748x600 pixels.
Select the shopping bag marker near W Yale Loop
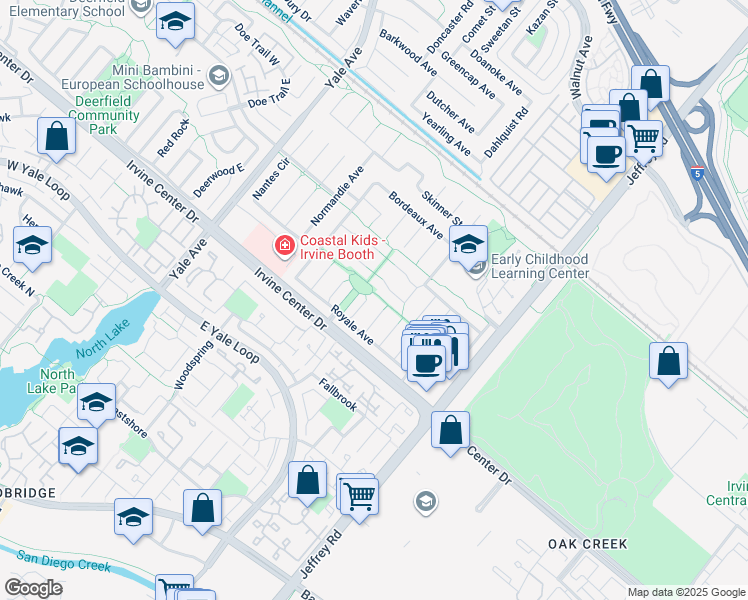pos(57,137)
